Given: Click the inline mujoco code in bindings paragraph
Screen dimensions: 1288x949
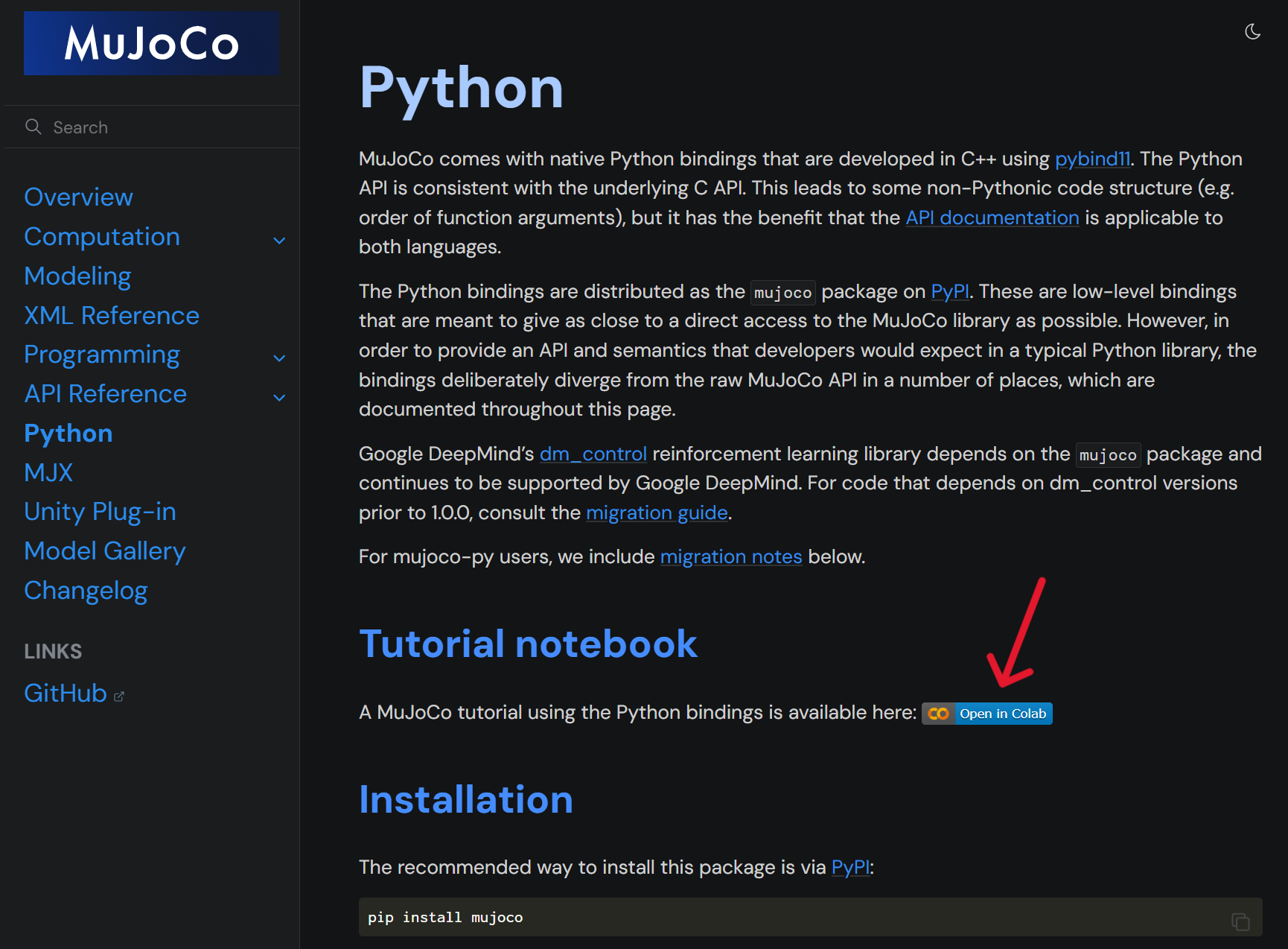Looking at the screenshot, I should (x=782, y=293).
